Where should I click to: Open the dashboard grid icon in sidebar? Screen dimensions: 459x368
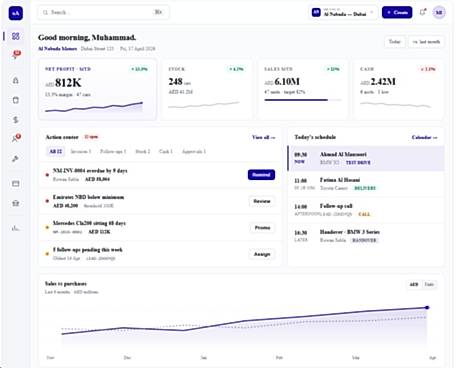tap(16, 36)
